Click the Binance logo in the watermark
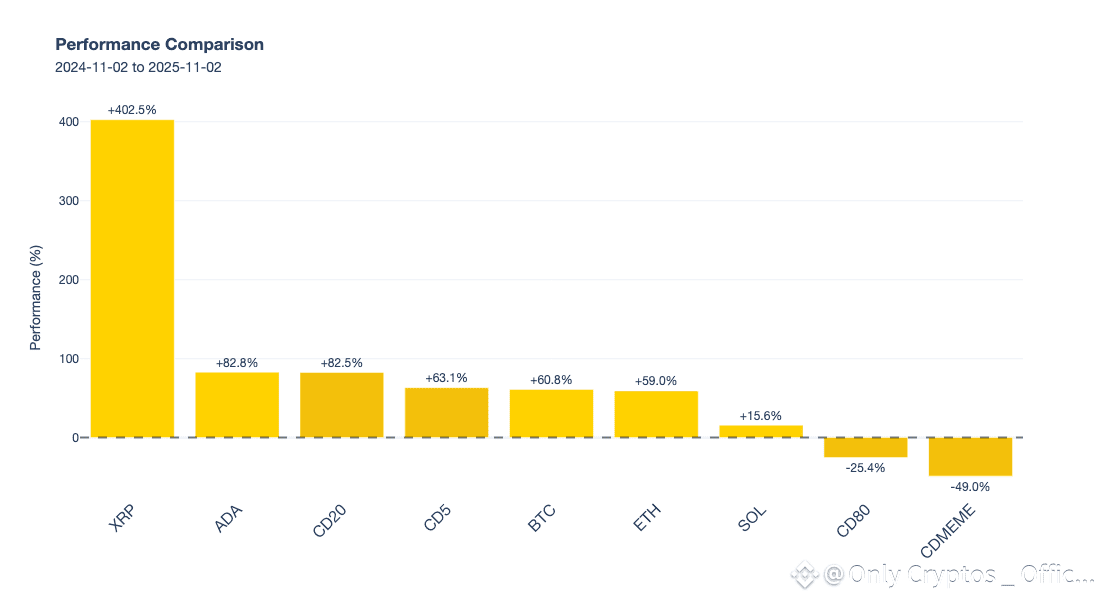Image resolution: width=1103 pixels, height=600 pixels. click(806, 575)
